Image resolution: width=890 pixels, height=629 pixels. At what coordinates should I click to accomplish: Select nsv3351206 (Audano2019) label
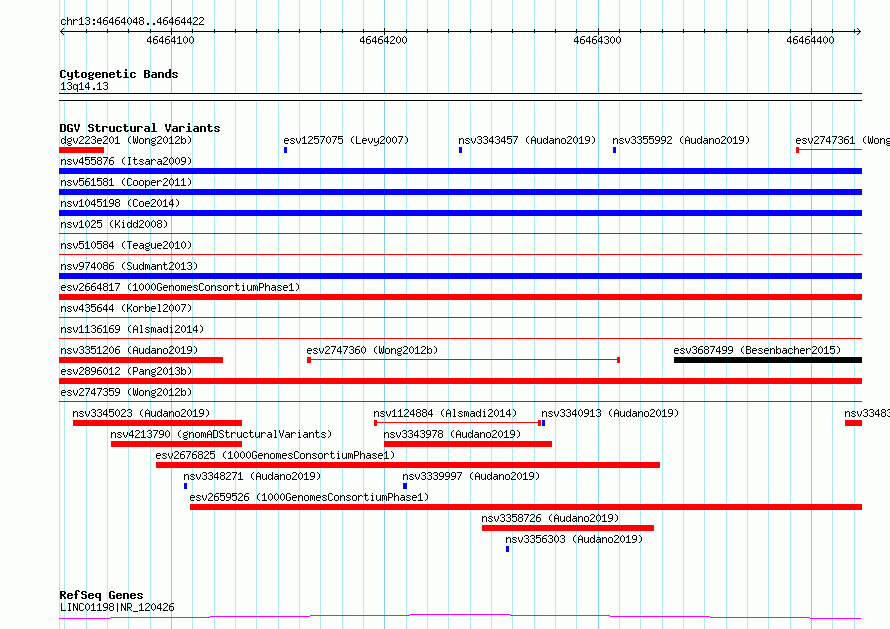coord(129,350)
